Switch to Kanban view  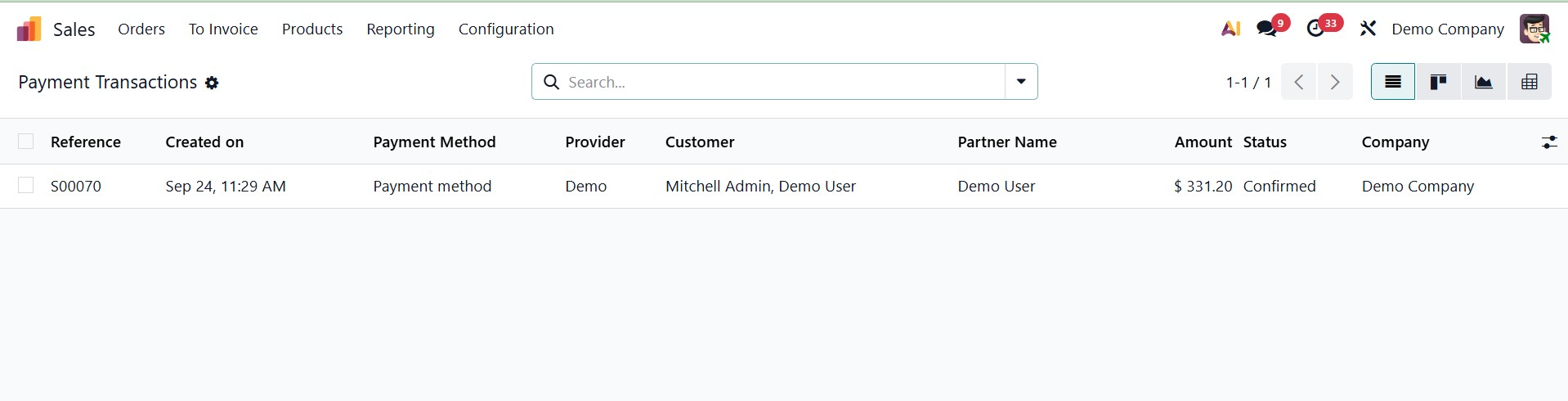coord(1438,82)
